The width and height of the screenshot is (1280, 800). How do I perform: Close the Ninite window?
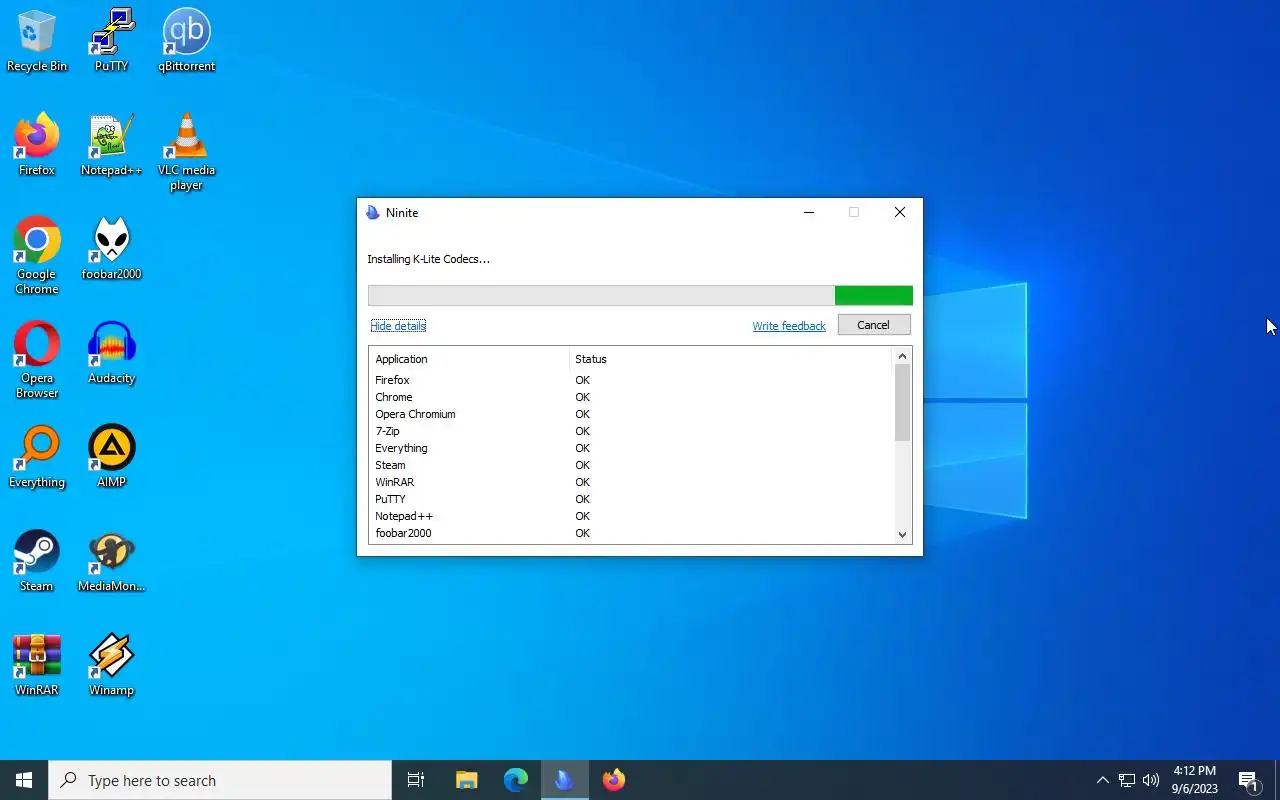click(x=900, y=212)
